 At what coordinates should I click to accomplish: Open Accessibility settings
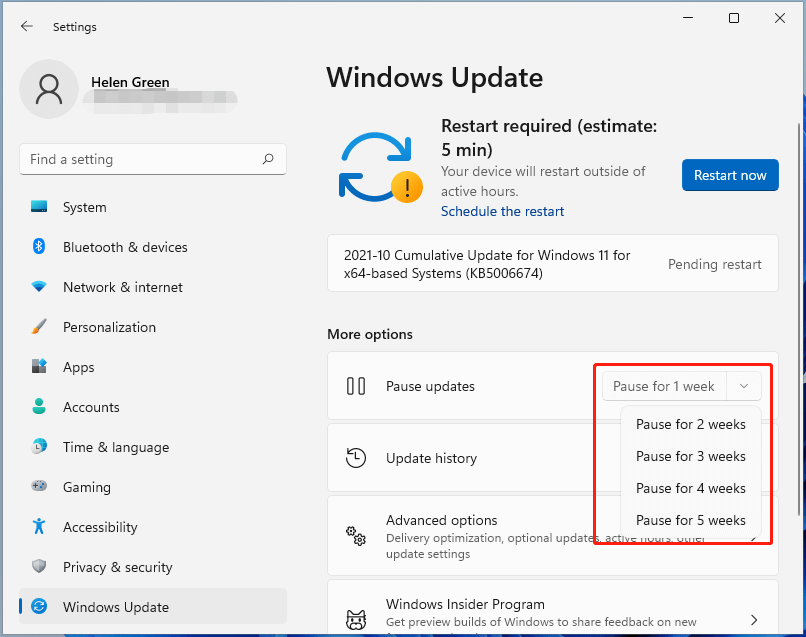[153, 527]
